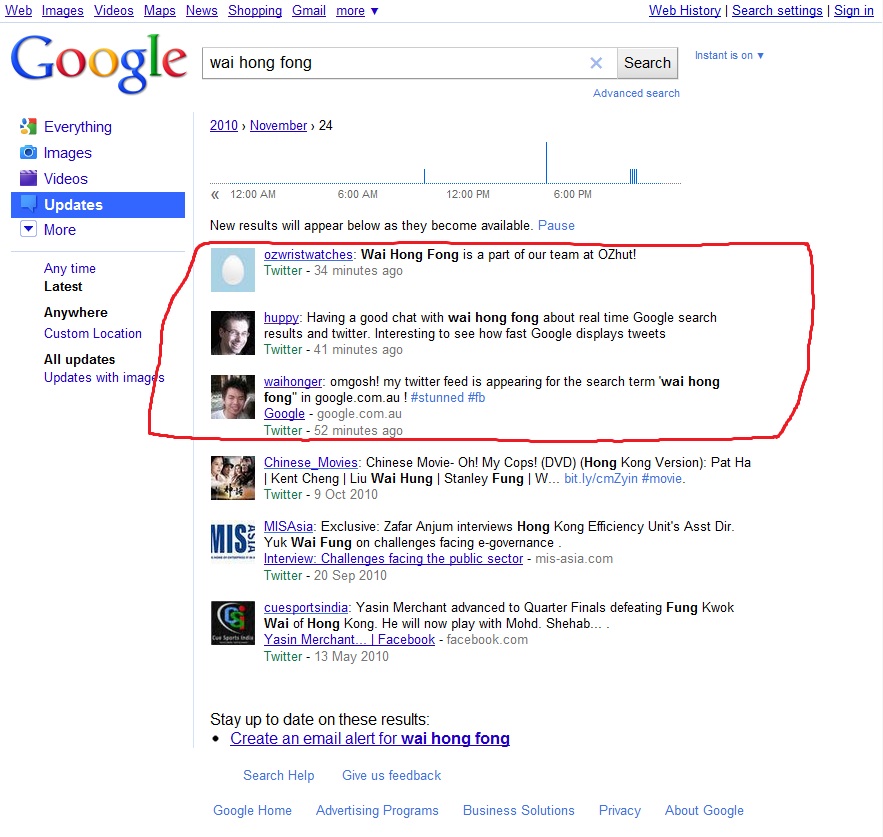Go back in timeline with double chevron
This screenshot has height=837, width=883.
pos(215,195)
